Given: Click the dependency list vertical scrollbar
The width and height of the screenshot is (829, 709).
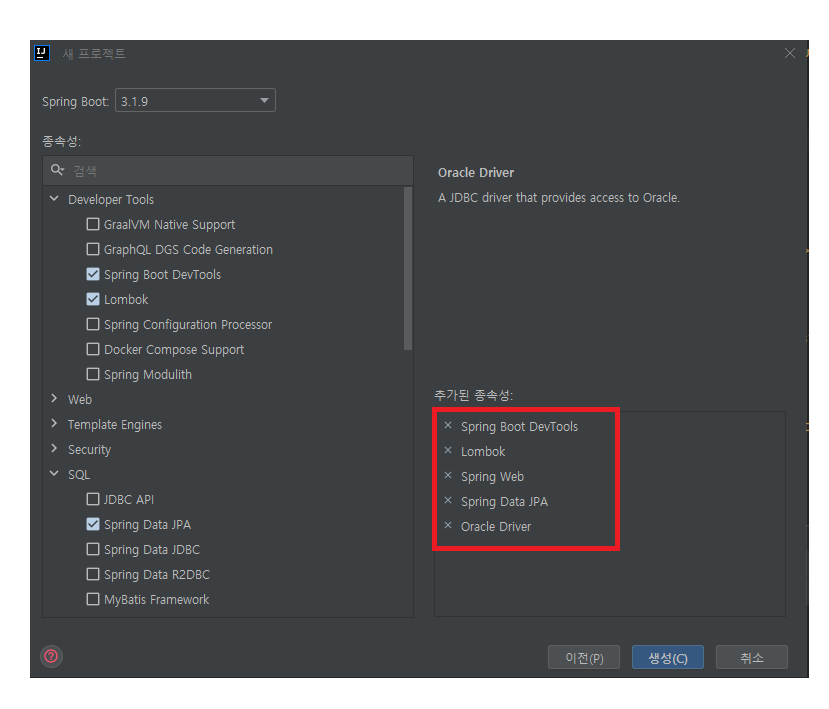Looking at the screenshot, I should [408, 269].
